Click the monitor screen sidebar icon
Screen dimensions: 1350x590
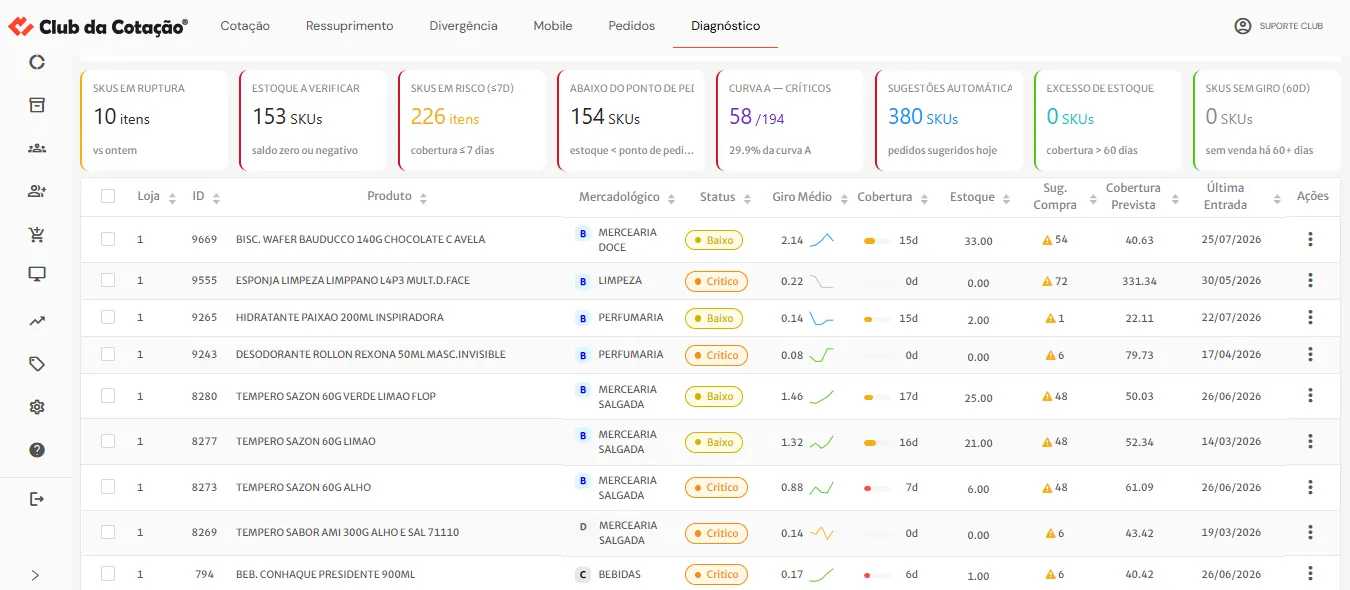tap(37, 274)
